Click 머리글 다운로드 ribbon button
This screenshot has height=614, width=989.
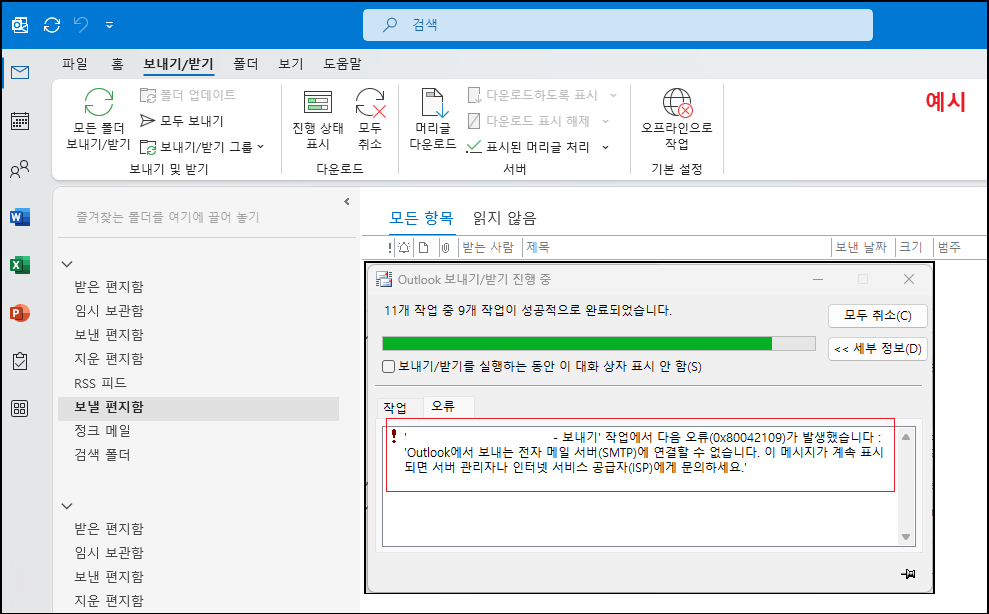433,119
